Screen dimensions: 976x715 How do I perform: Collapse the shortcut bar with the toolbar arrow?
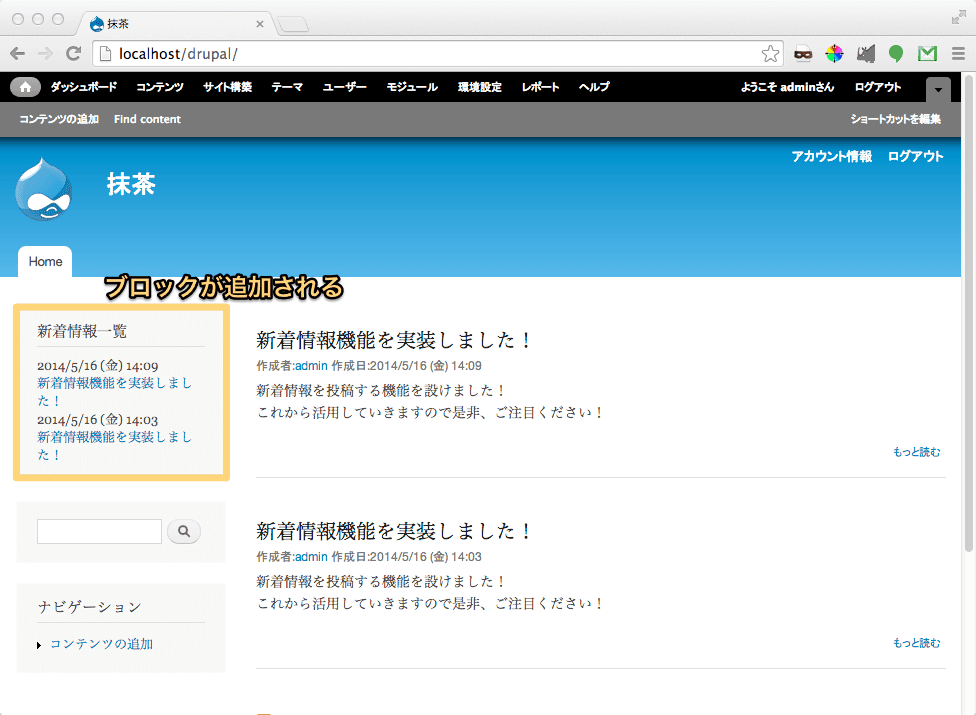(x=938, y=90)
